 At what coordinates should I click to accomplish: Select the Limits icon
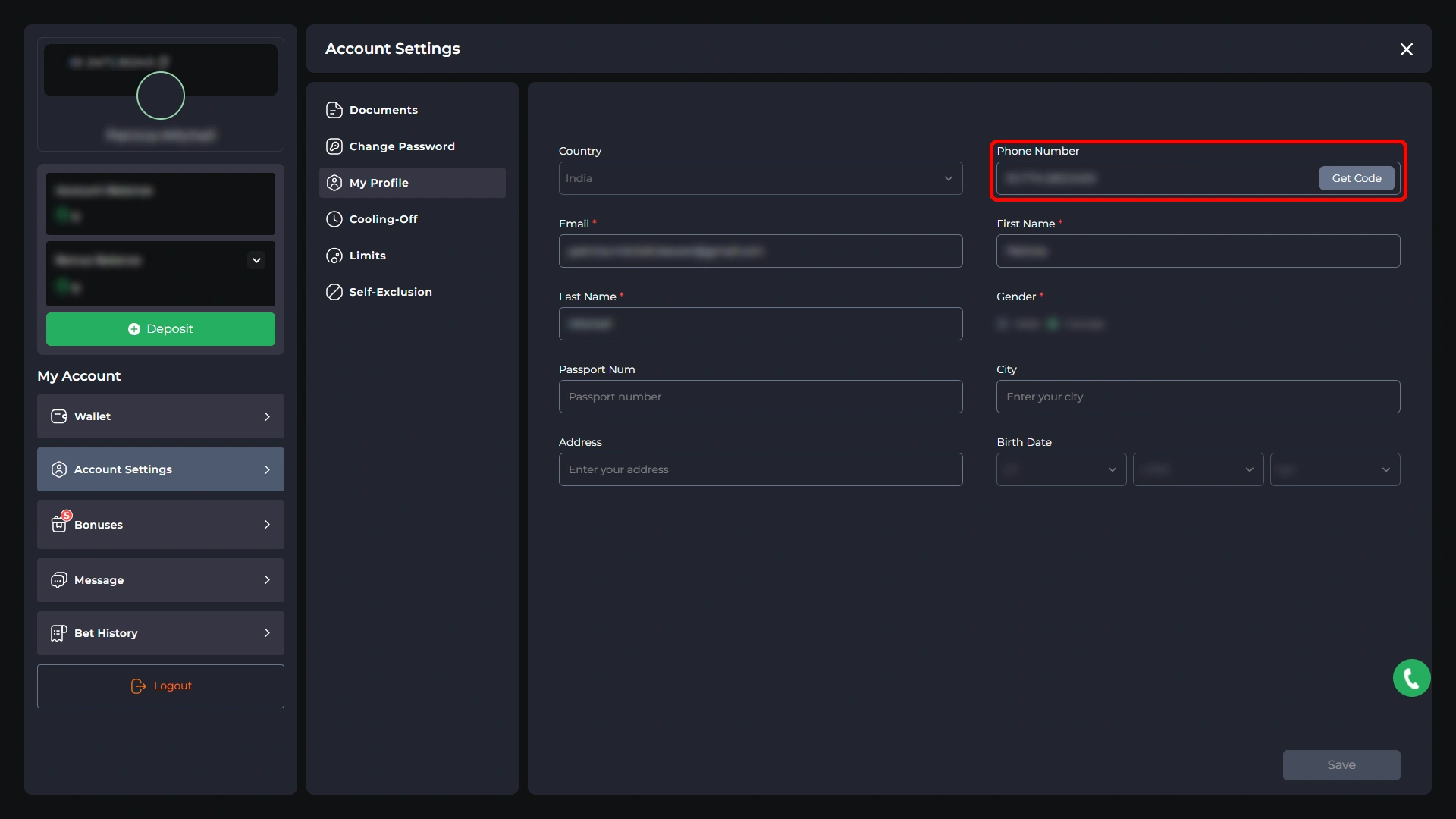click(334, 256)
